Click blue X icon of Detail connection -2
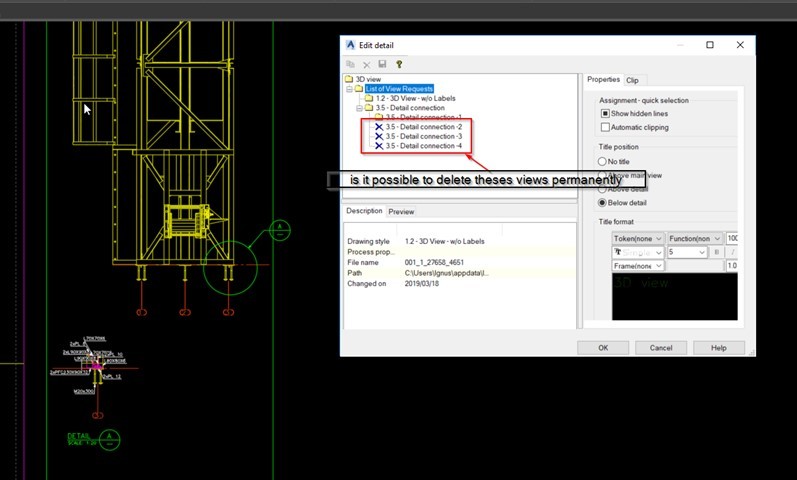Image resolution: width=797 pixels, height=480 pixels. (x=379, y=127)
